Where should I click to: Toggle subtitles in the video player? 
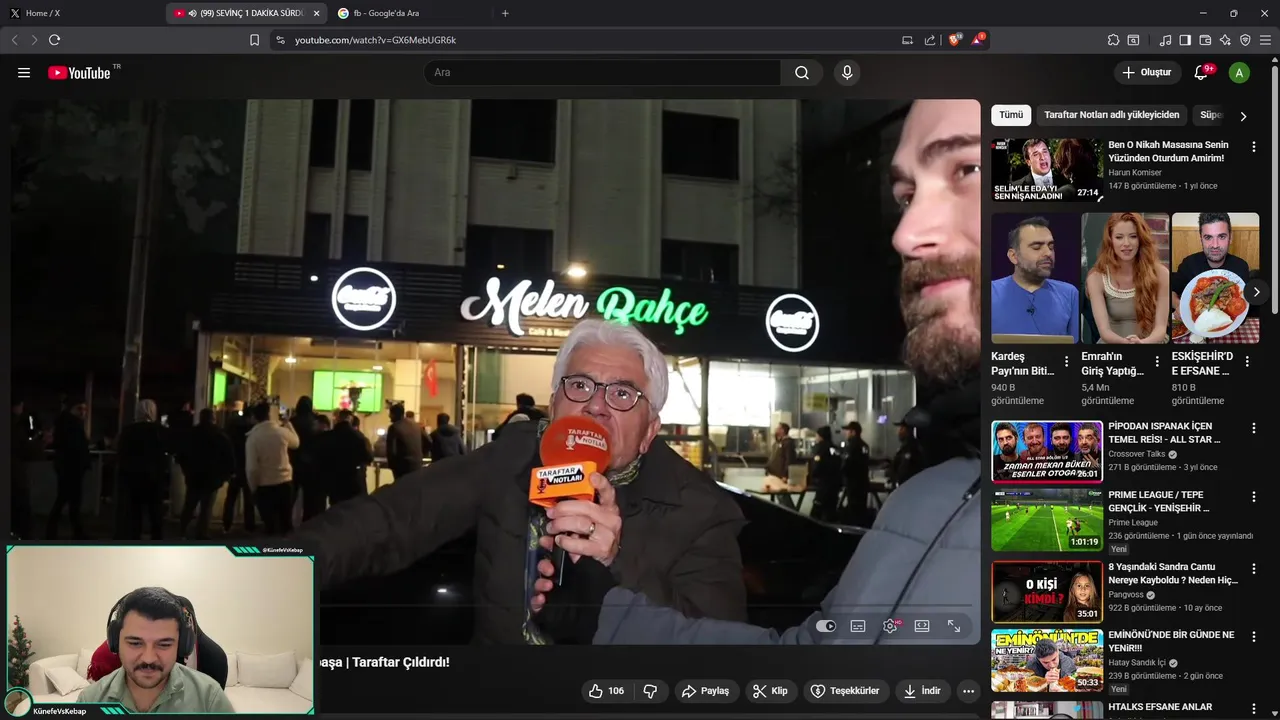pos(858,626)
